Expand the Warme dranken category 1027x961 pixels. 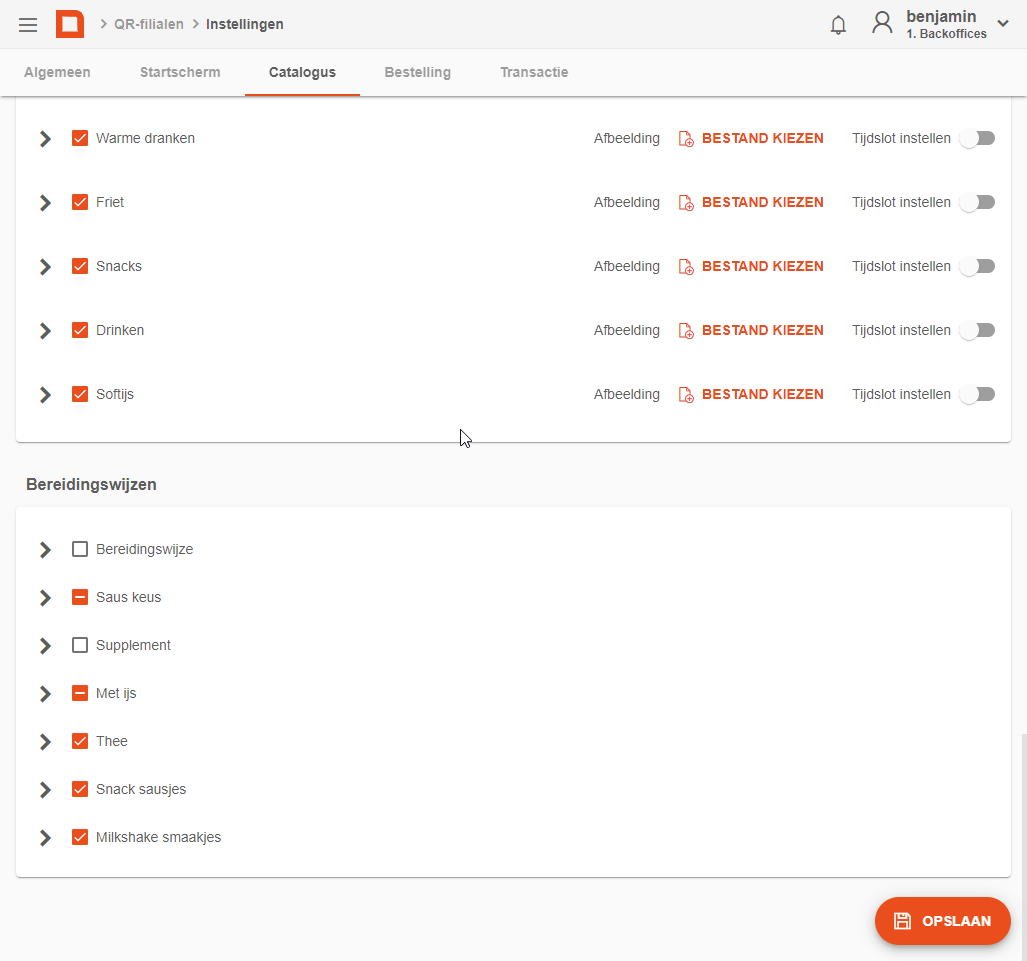tap(45, 139)
